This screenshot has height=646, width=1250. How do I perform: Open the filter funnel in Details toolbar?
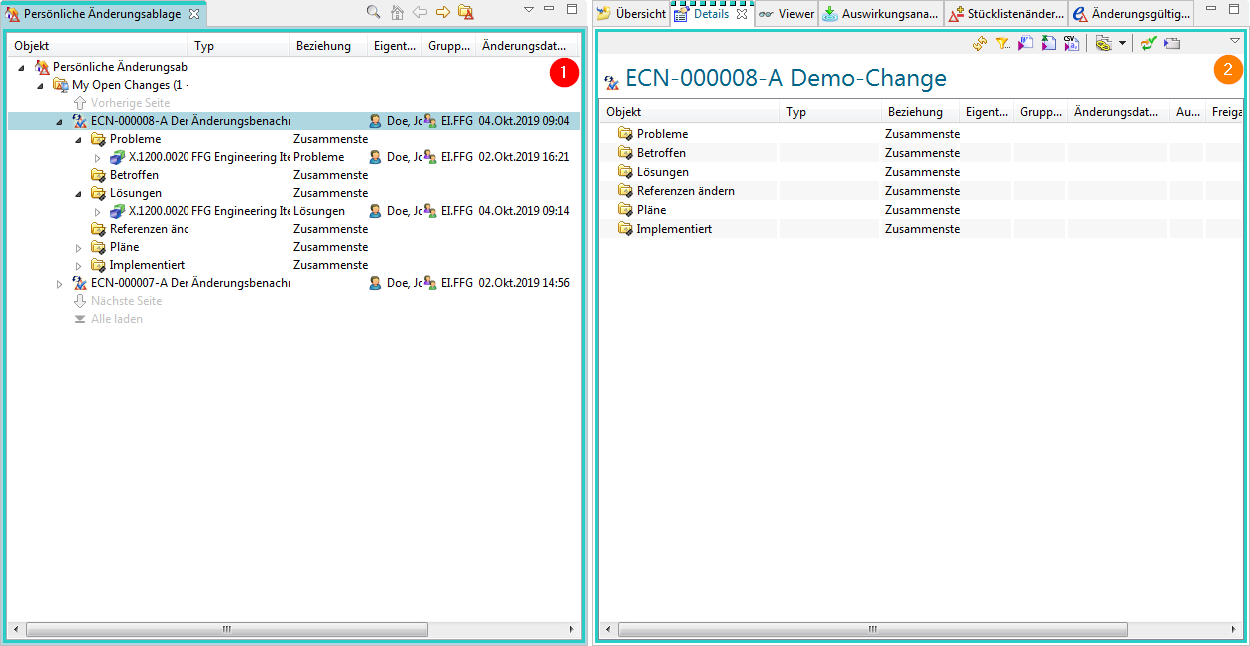pos(1003,44)
